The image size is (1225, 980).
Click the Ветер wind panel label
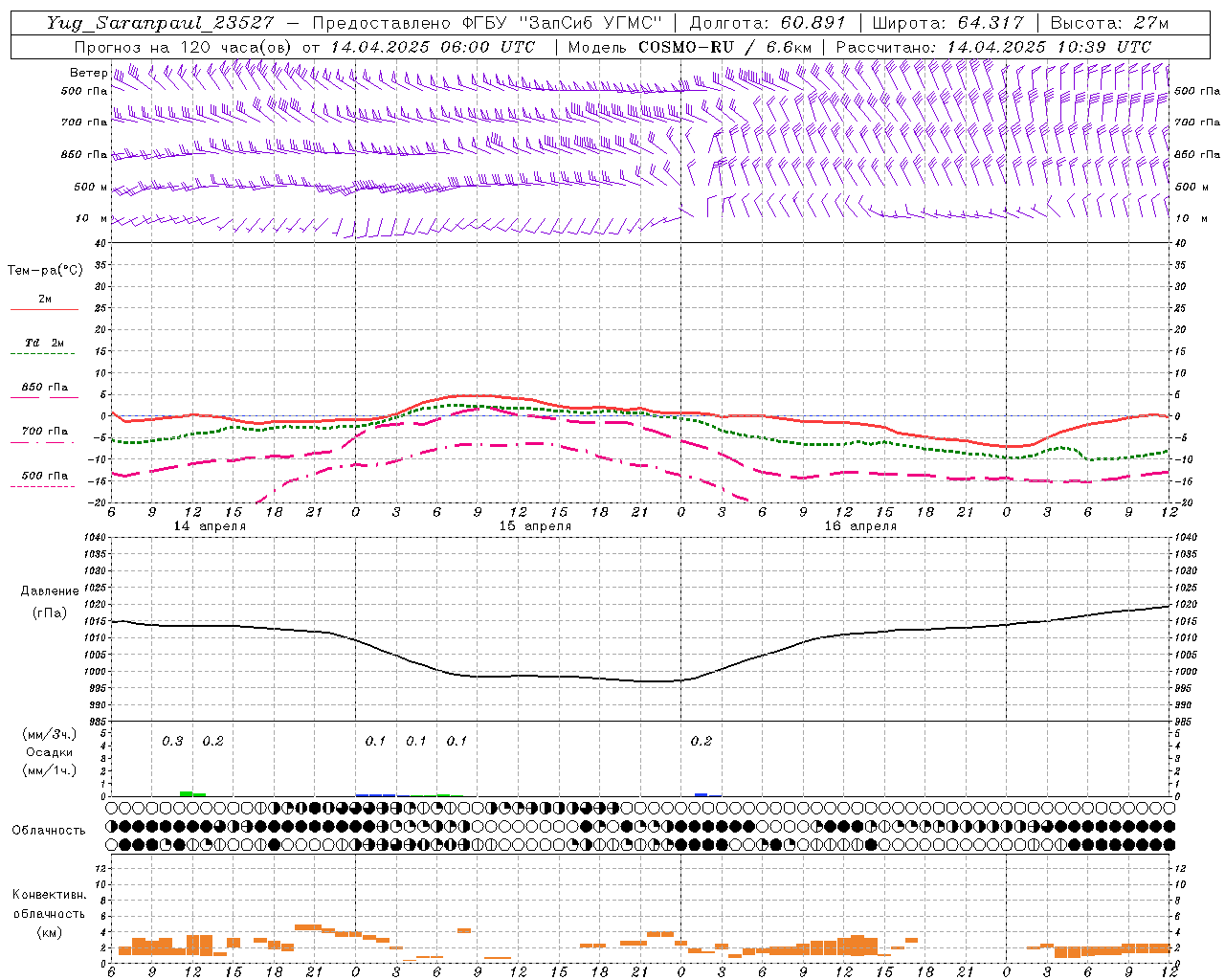tap(88, 73)
